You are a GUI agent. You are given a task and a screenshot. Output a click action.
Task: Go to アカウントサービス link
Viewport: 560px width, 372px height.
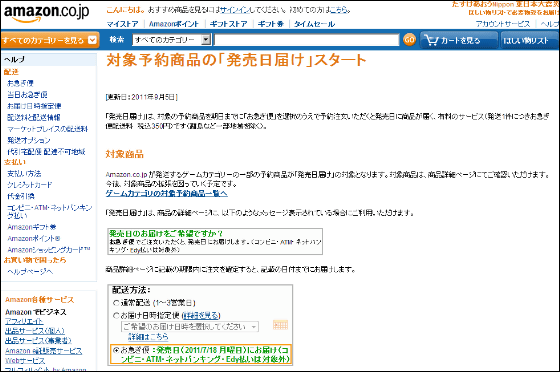(503, 24)
